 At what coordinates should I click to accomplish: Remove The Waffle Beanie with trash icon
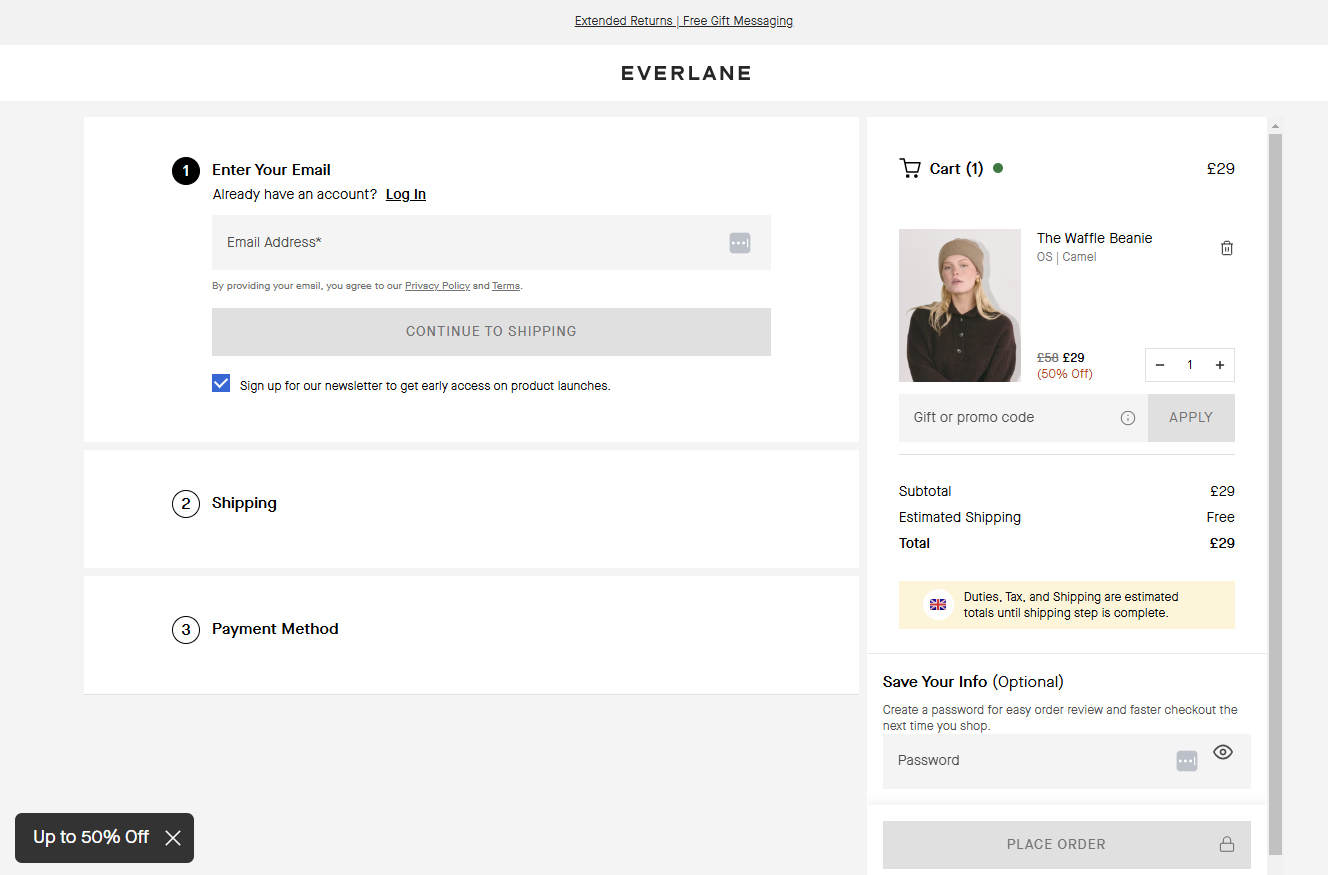pyautogui.click(x=1227, y=248)
